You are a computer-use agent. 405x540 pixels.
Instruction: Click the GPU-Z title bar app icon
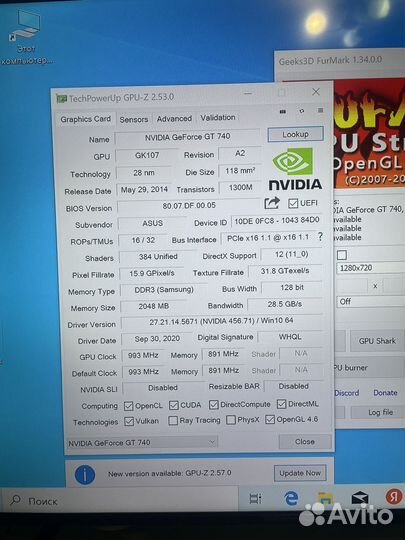coord(61,99)
